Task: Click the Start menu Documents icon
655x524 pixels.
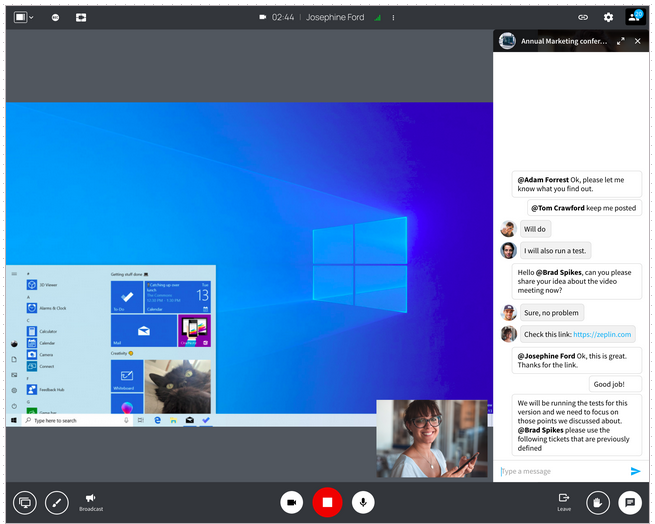Action: (14, 359)
